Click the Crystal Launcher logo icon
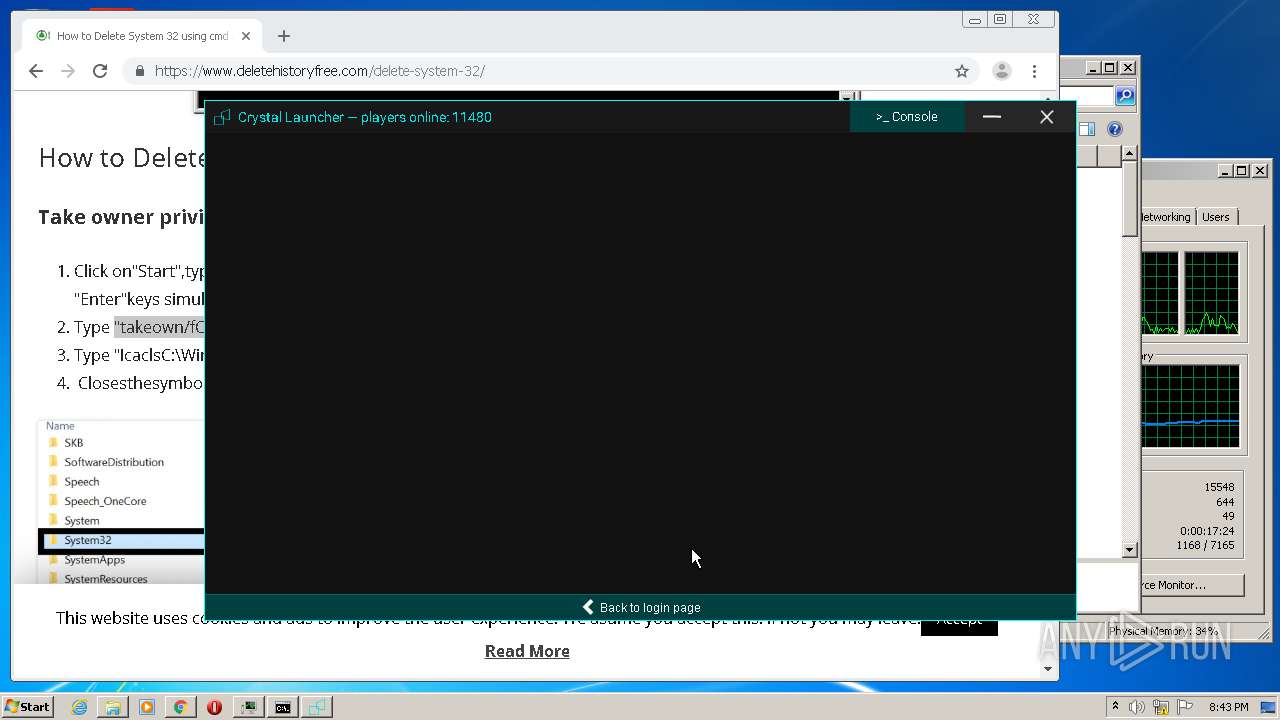This screenshot has width=1280, height=720. point(222,117)
